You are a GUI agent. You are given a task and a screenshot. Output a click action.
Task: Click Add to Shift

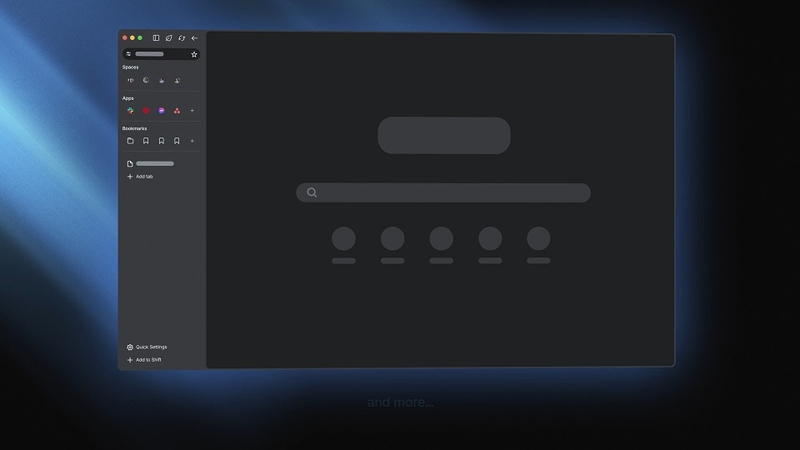pos(144,360)
